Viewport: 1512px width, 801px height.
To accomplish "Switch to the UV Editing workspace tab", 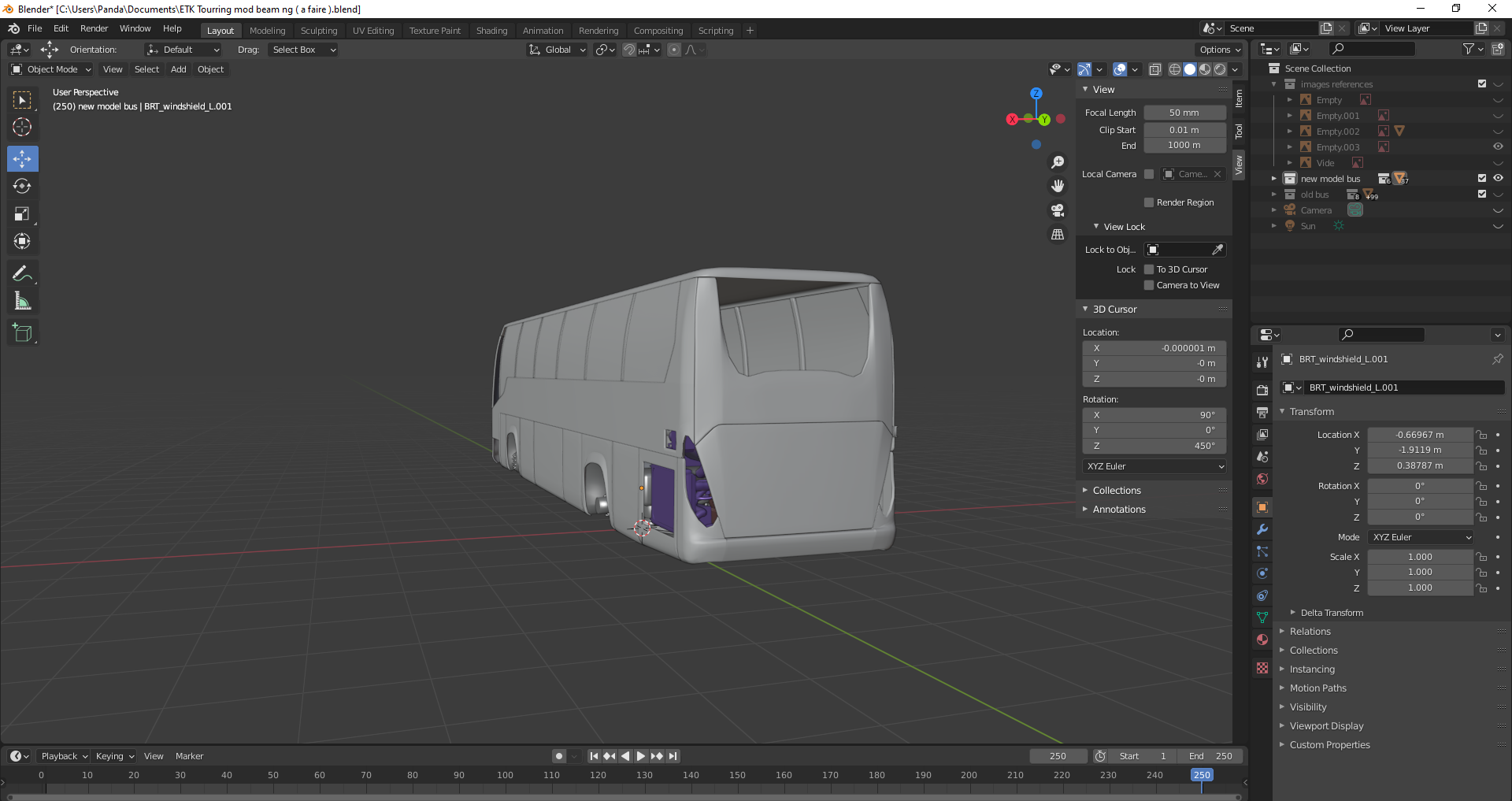I will coord(373,31).
